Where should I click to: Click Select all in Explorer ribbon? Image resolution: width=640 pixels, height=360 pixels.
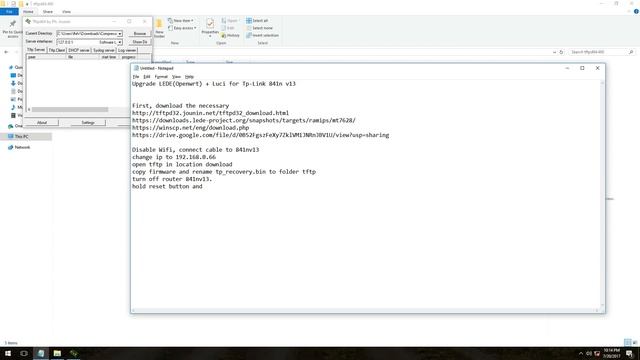click(x=257, y=20)
